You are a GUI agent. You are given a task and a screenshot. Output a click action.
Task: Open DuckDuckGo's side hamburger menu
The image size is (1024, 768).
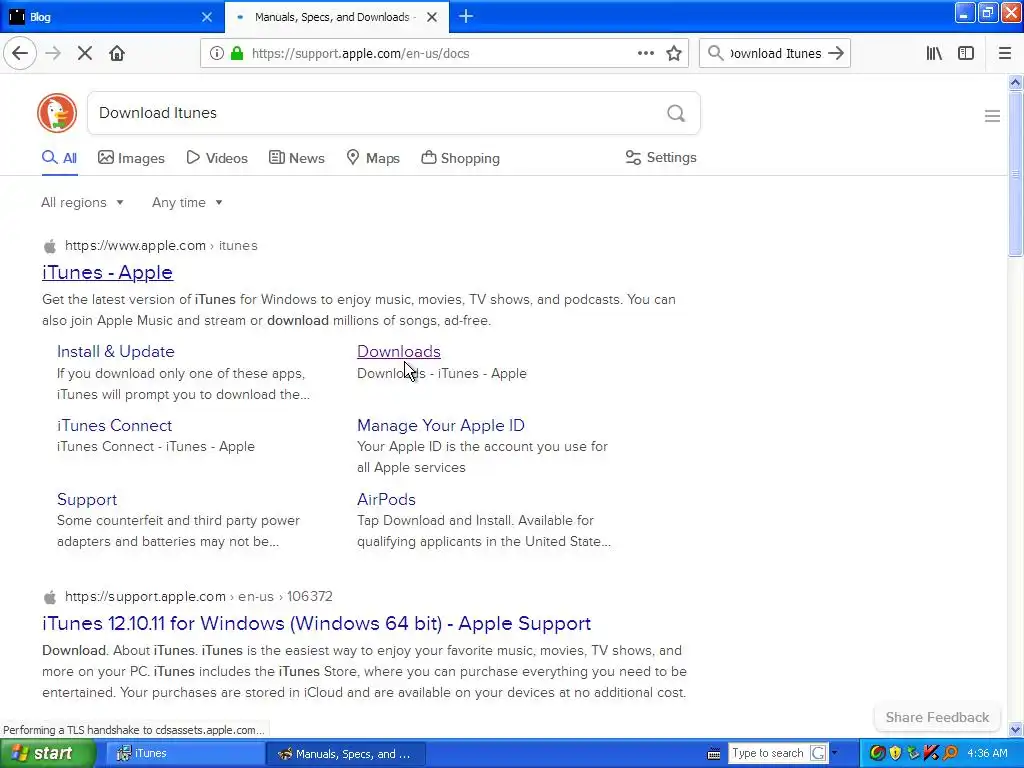tap(992, 116)
